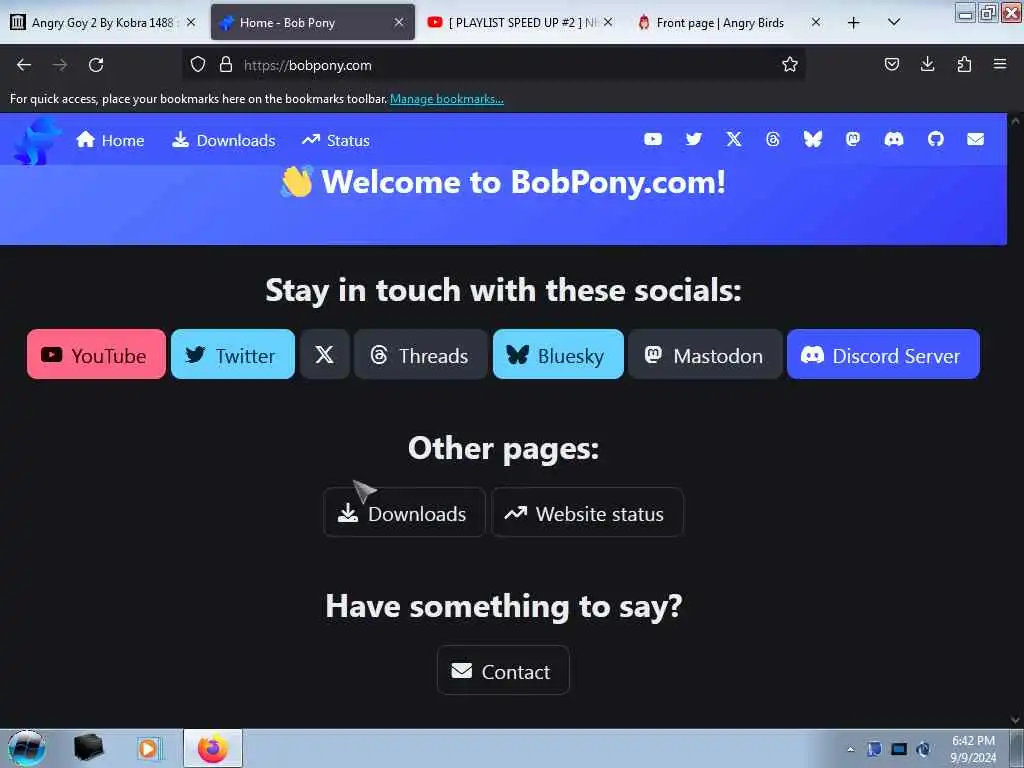This screenshot has height=768, width=1024.
Task: Join via Discord Server button
Action: (883, 355)
